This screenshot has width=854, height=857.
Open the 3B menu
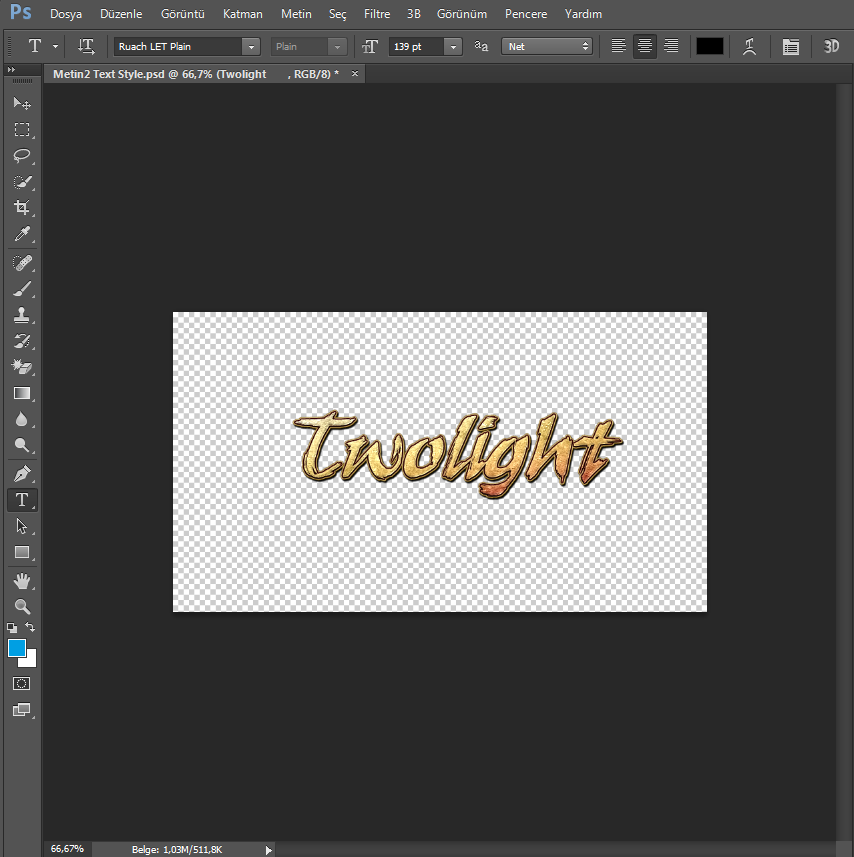(x=414, y=14)
